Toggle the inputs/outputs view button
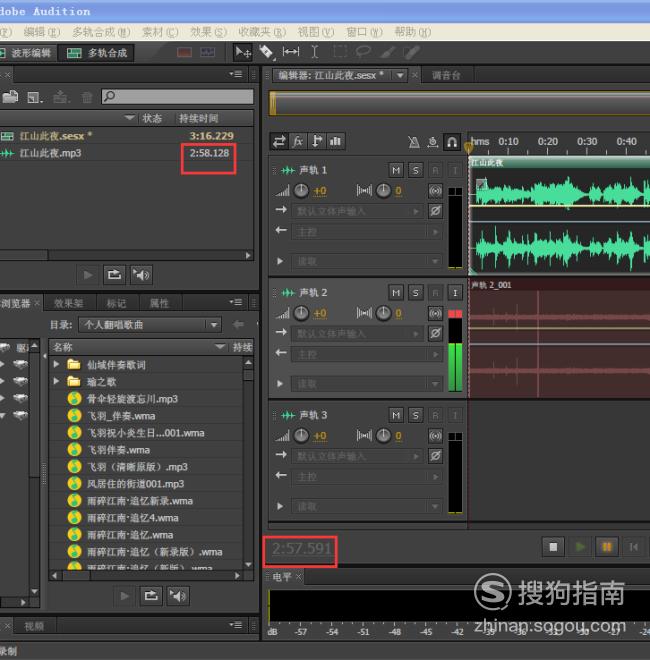Viewport: 650px width, 660px height. (x=279, y=141)
